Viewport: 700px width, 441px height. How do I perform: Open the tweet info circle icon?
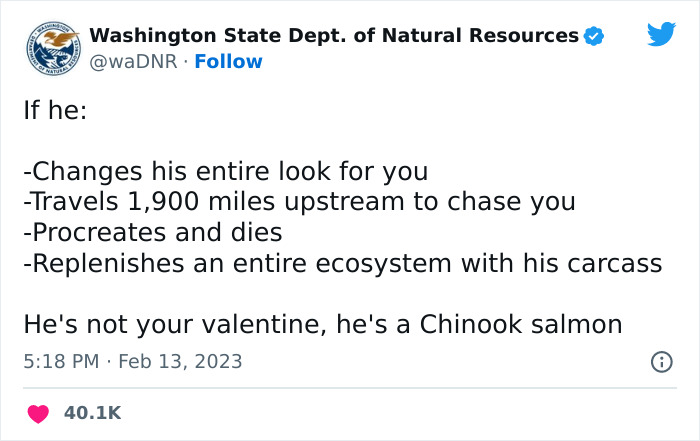click(661, 362)
